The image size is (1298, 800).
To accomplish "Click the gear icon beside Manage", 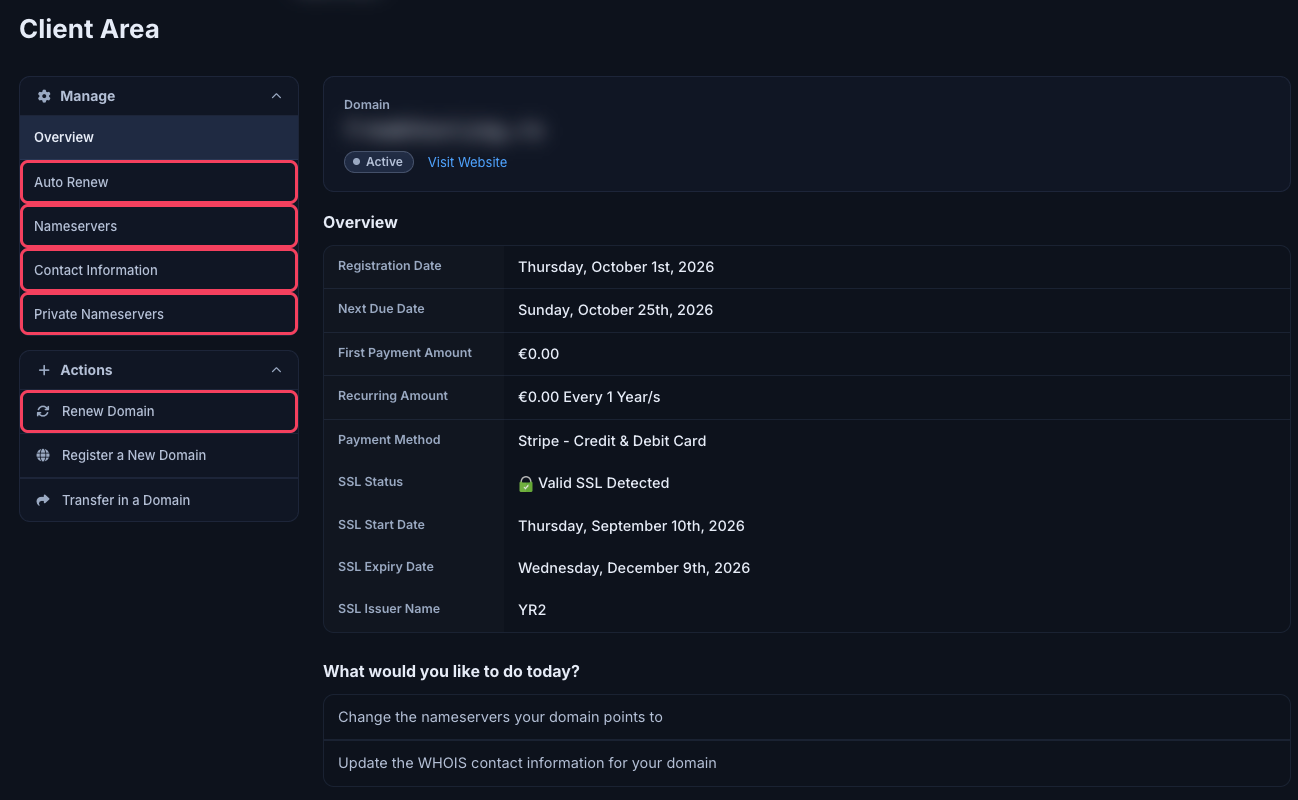I will (44, 96).
